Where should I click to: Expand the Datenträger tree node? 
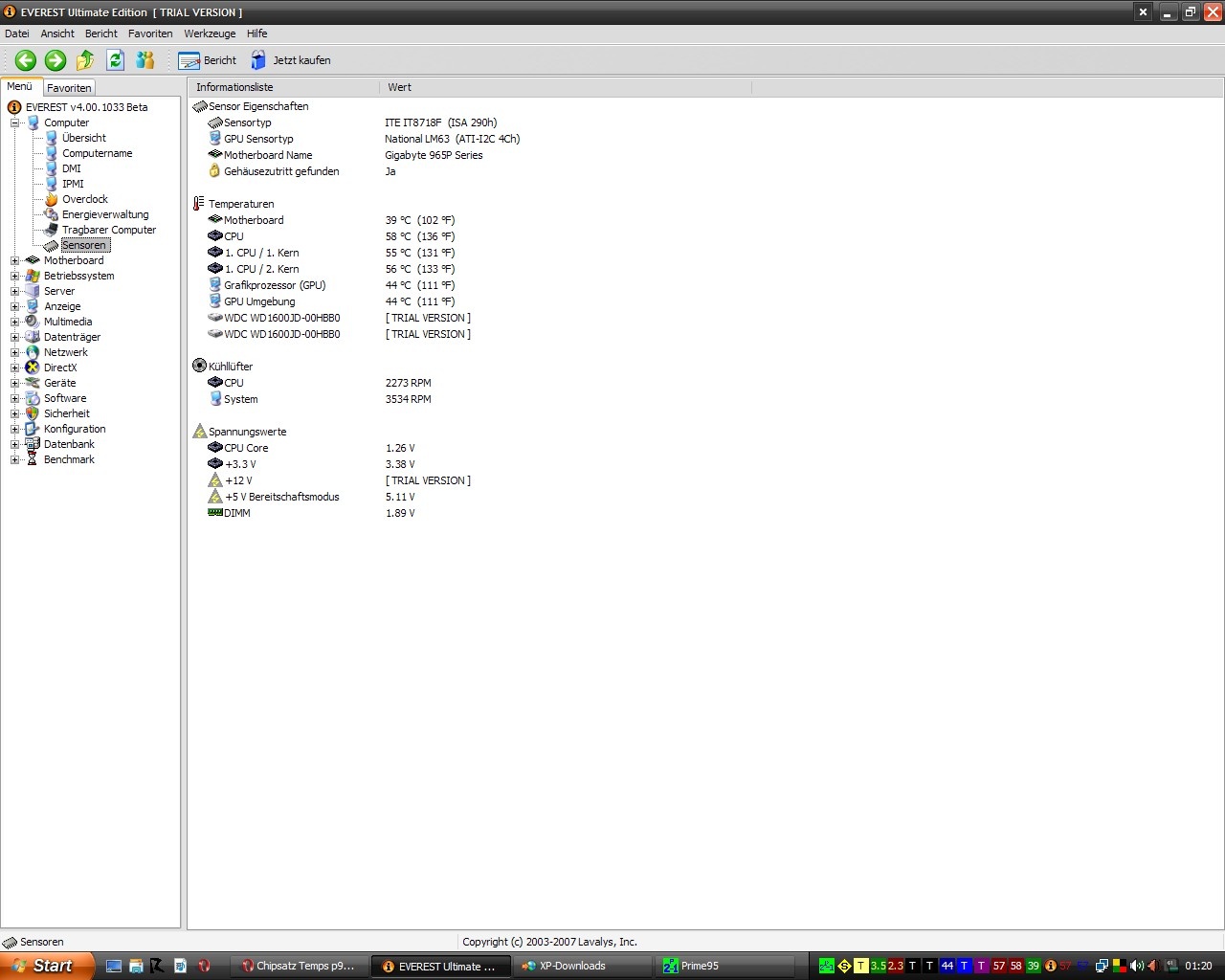coord(15,337)
